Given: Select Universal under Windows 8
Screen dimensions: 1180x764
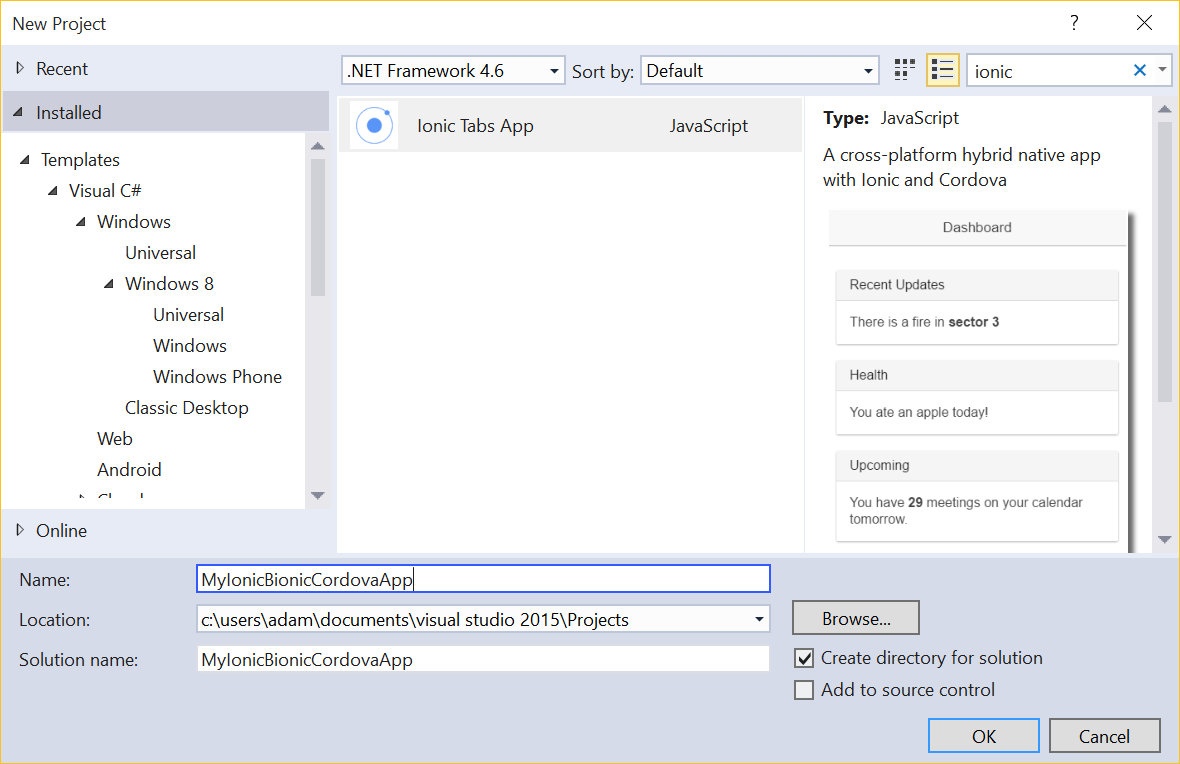Looking at the screenshot, I should (188, 315).
